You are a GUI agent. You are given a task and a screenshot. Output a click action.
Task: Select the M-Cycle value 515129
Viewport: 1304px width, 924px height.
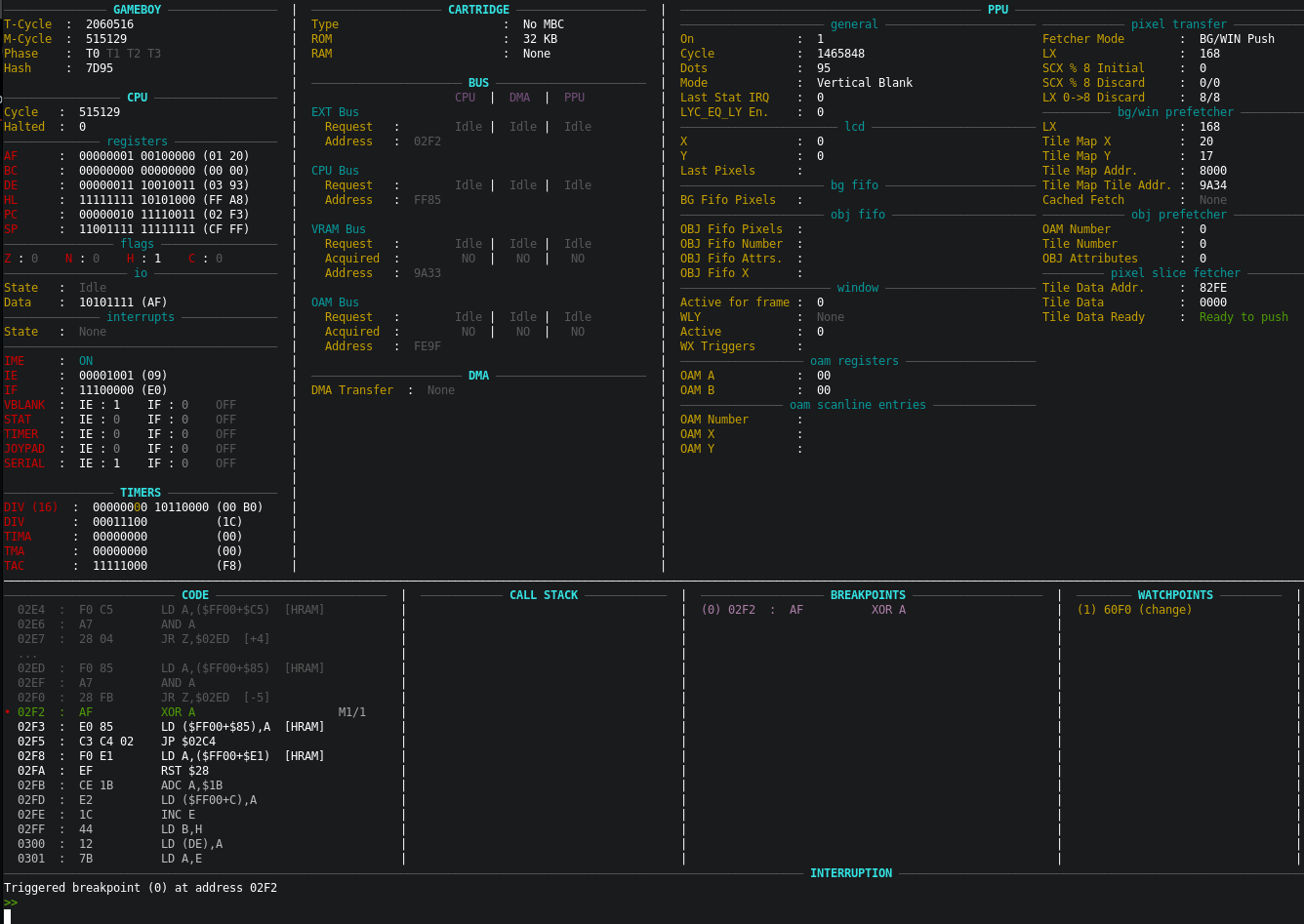pos(106,39)
